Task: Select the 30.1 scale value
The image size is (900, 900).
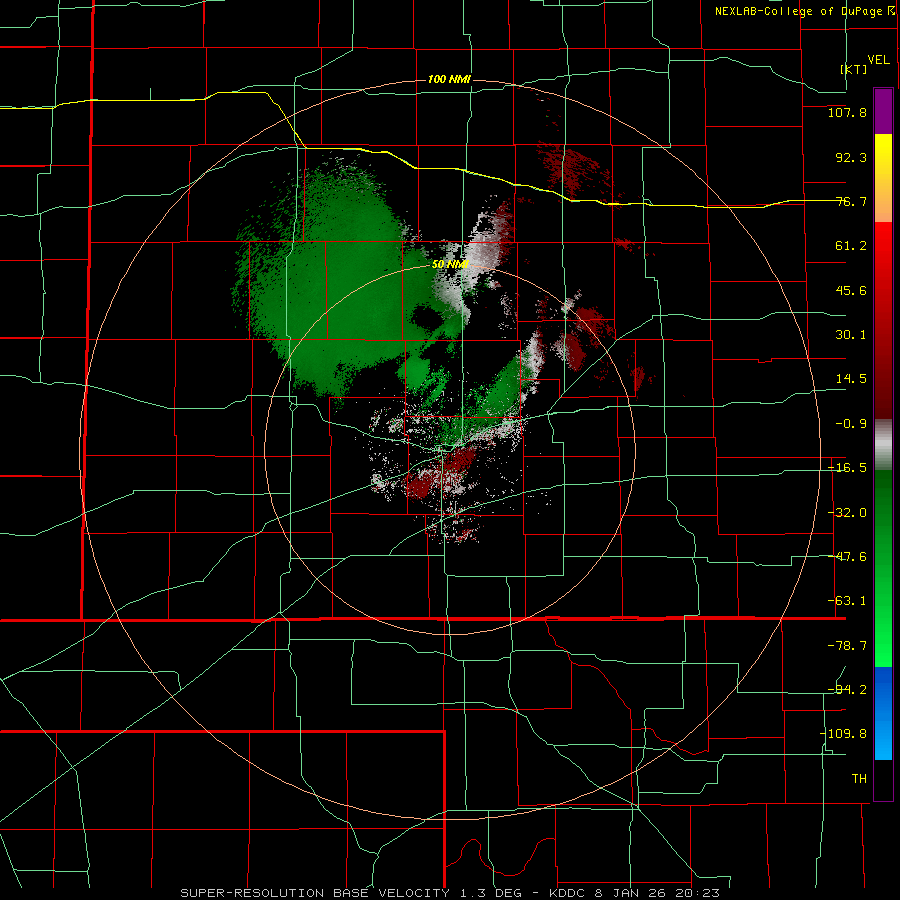Action: (851, 335)
